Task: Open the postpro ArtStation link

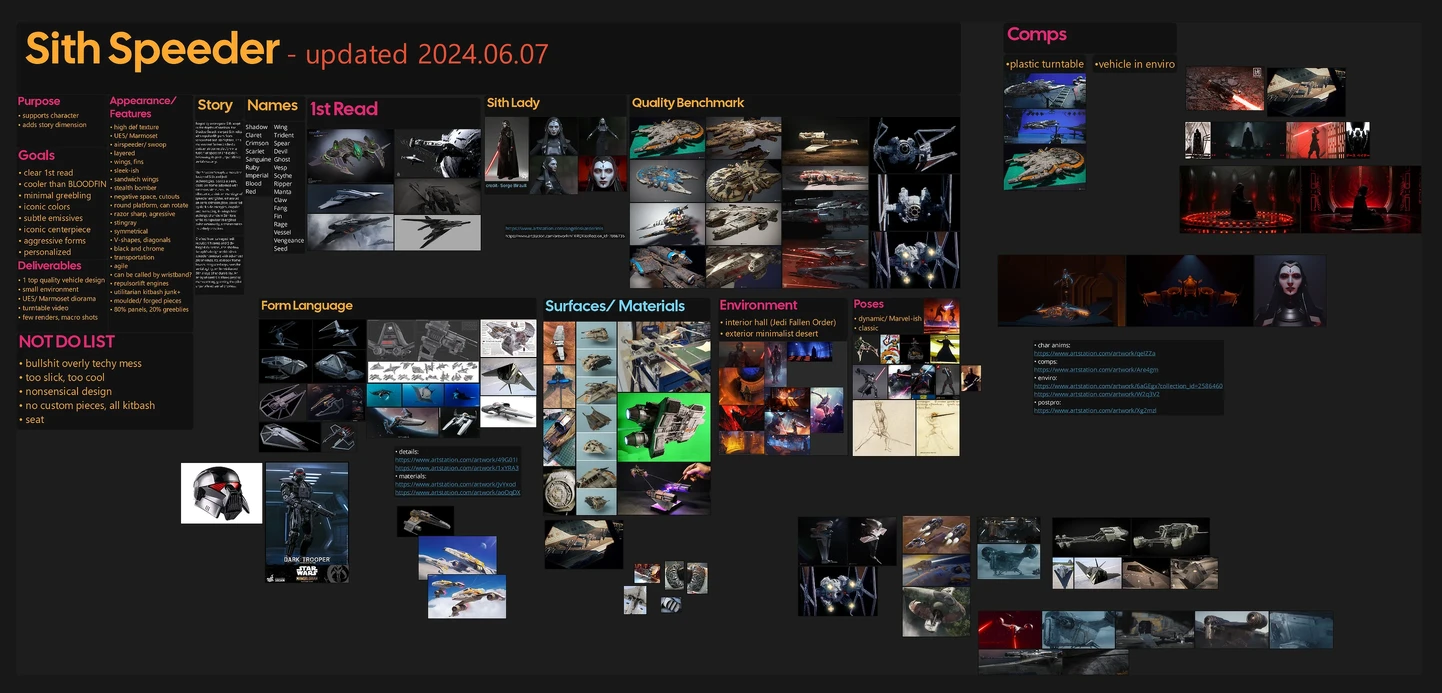Action: click(x=1095, y=410)
